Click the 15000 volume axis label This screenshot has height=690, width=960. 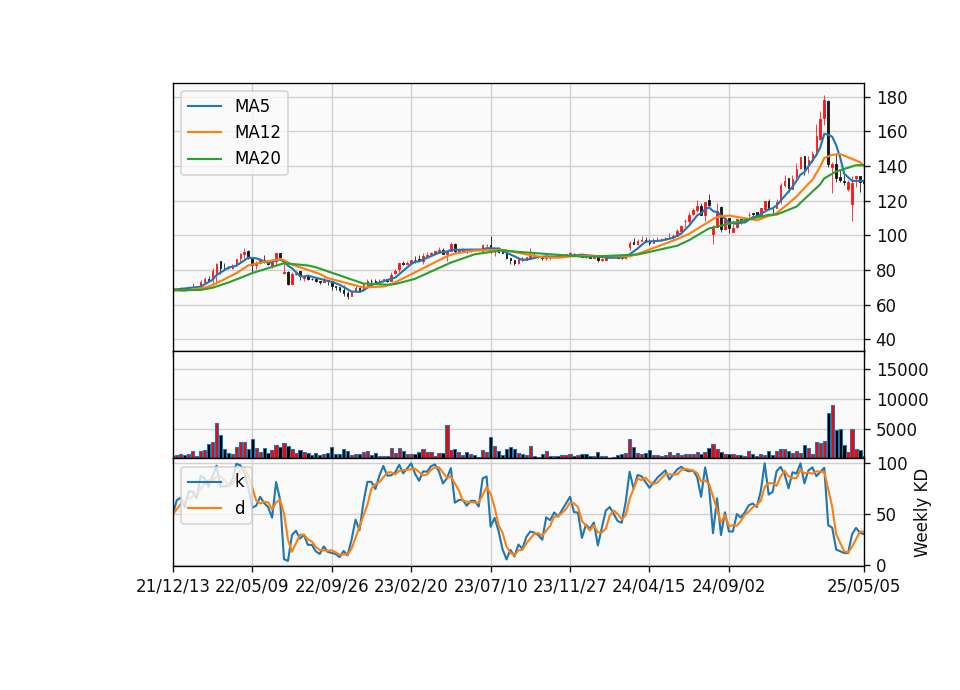902,370
